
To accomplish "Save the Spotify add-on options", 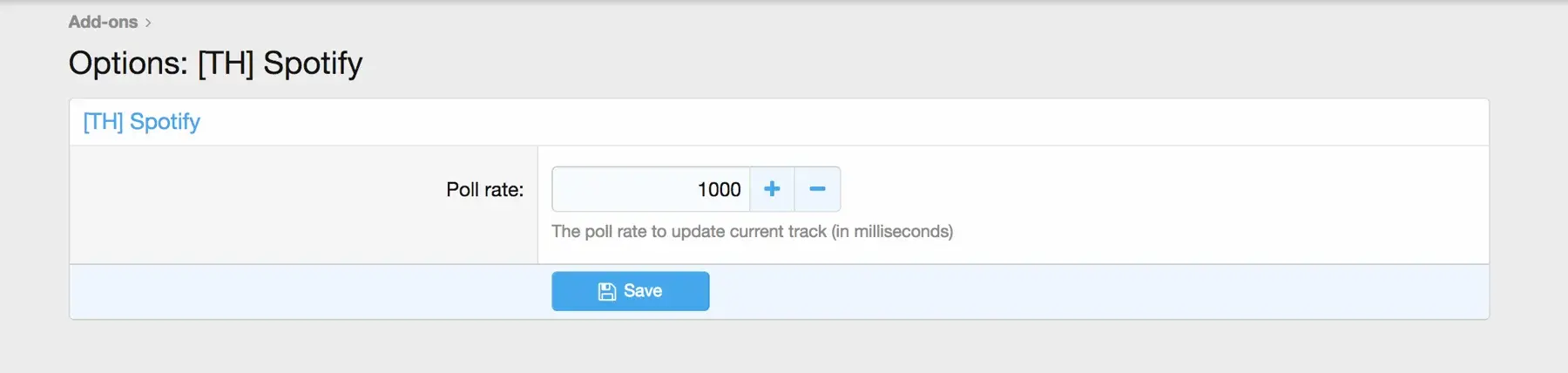I will click(x=630, y=291).
